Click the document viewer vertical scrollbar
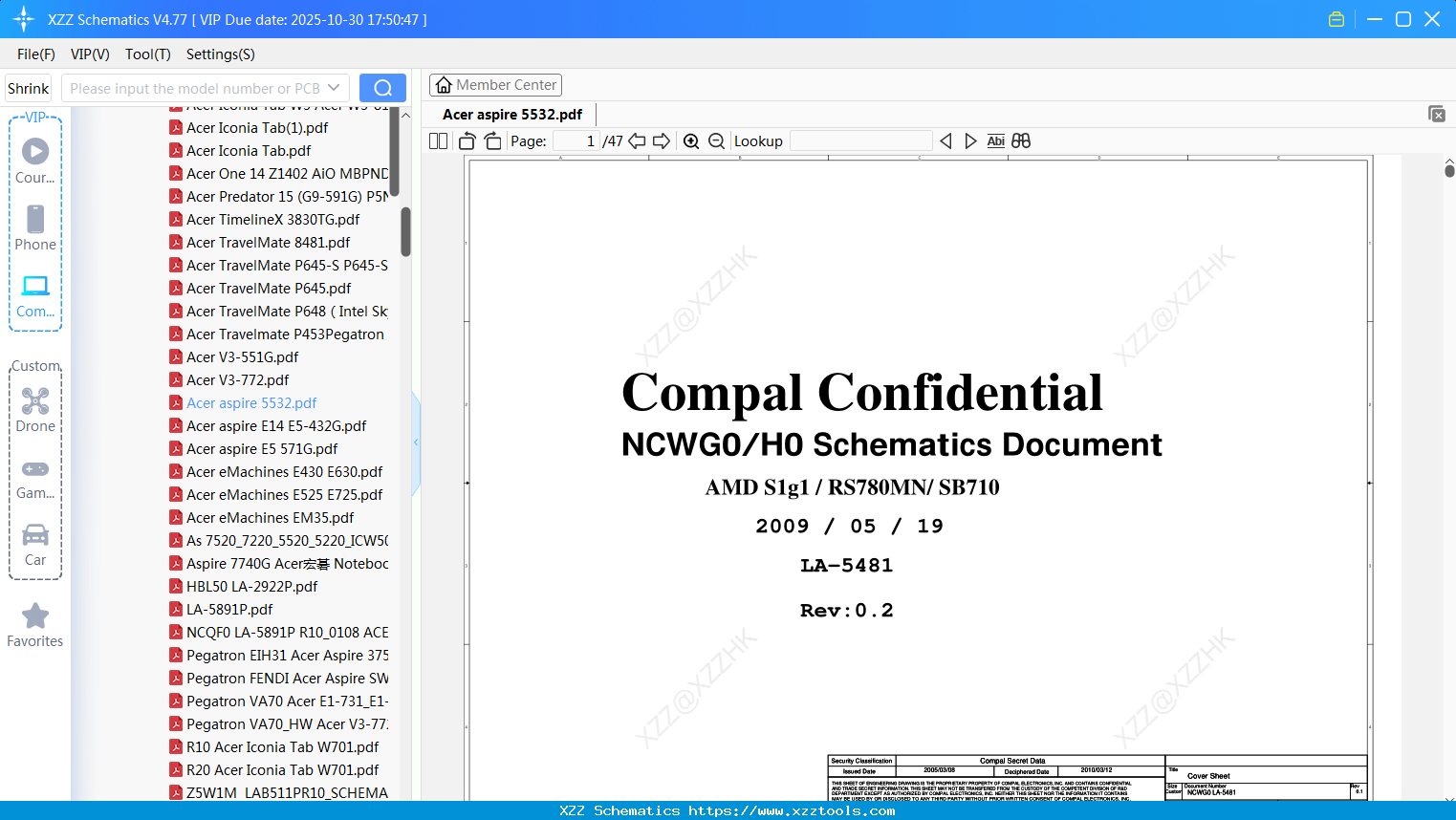The image size is (1456, 820). (1449, 170)
